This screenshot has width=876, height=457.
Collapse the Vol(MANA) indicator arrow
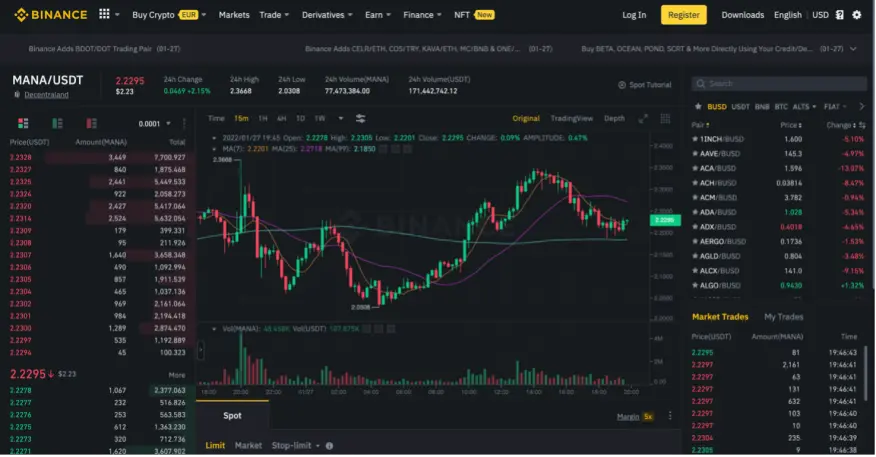pyautogui.click(x=214, y=329)
